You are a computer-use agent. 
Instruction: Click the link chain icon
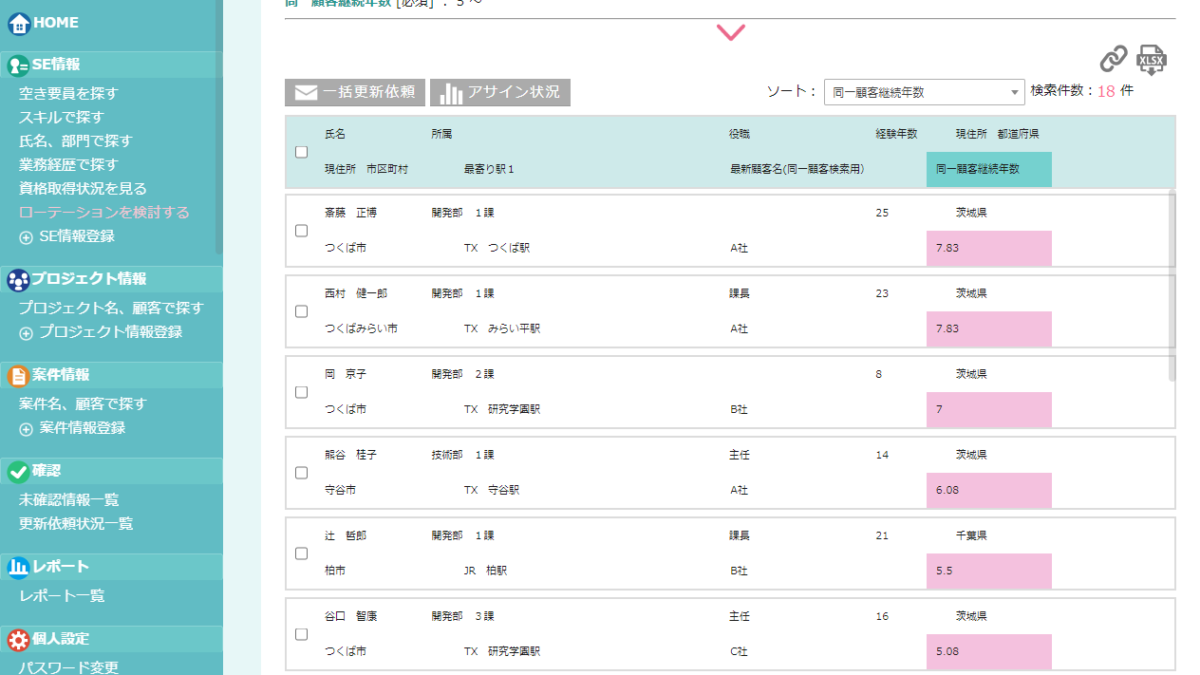(1113, 59)
